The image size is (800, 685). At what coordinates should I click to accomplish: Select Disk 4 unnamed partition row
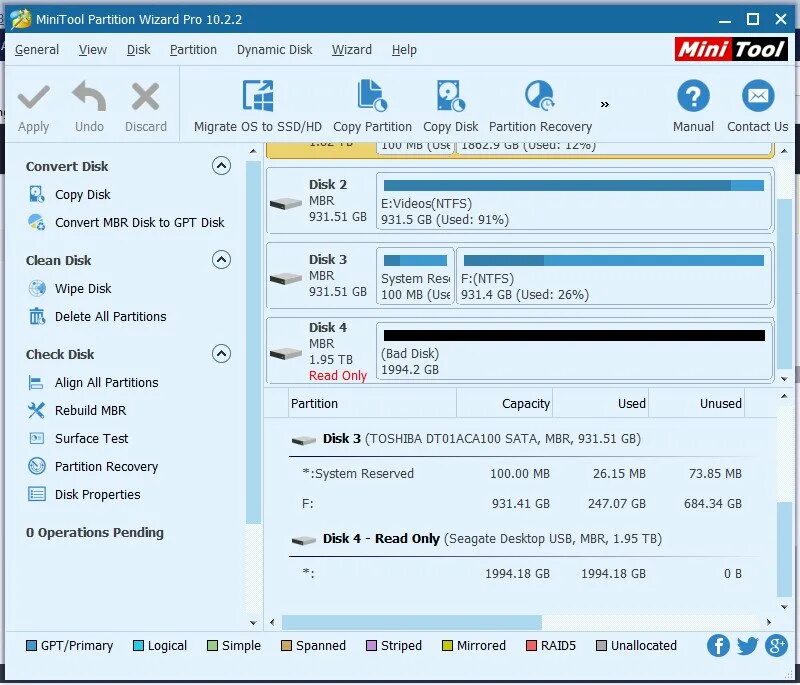click(x=520, y=574)
